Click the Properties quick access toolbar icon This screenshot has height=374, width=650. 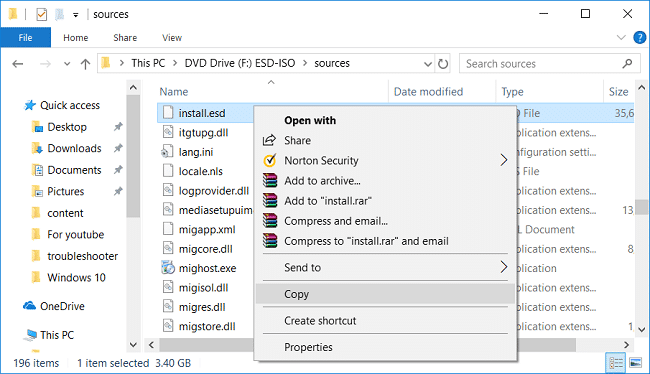(41, 15)
